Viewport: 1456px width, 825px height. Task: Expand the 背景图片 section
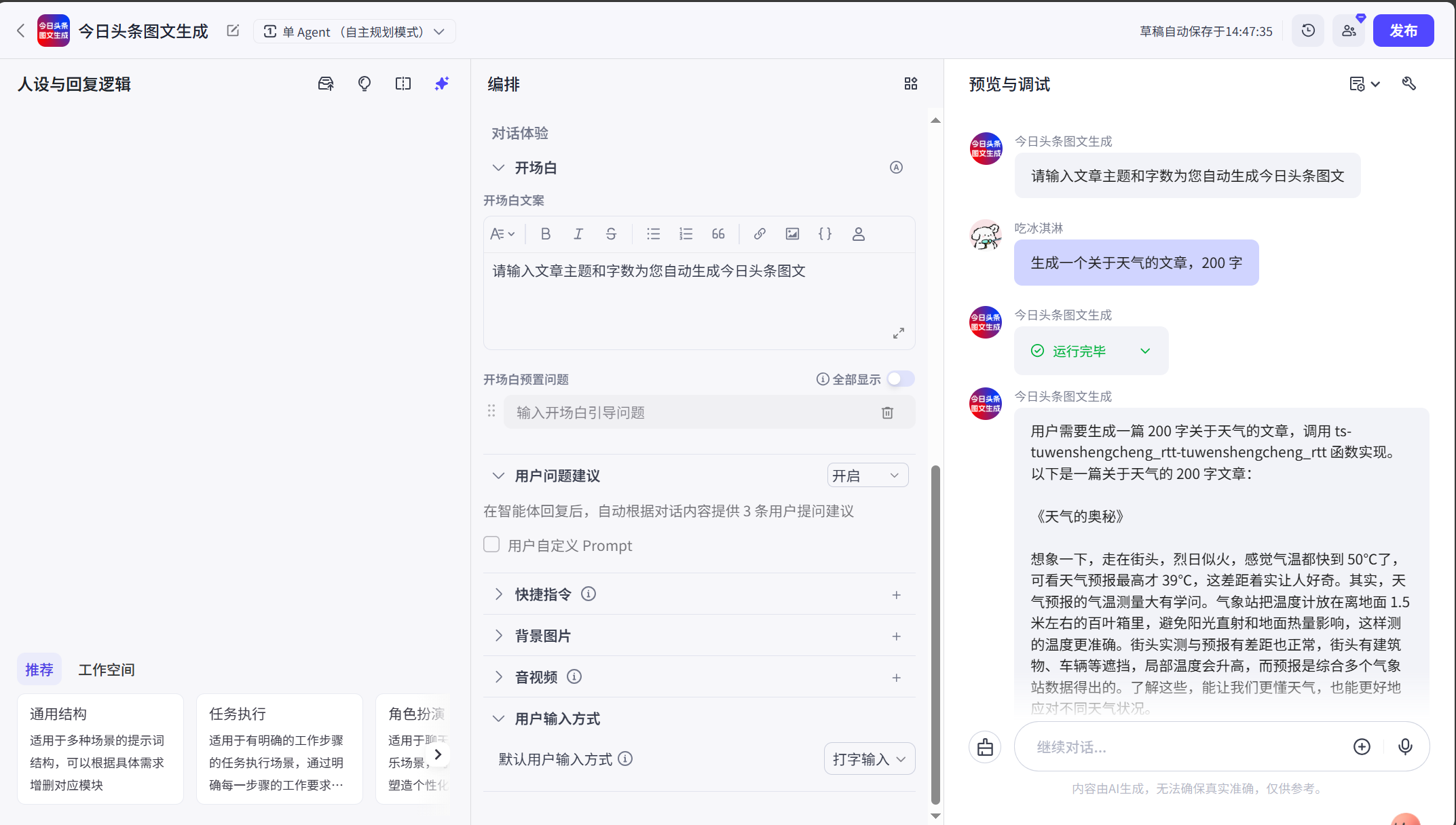point(499,635)
